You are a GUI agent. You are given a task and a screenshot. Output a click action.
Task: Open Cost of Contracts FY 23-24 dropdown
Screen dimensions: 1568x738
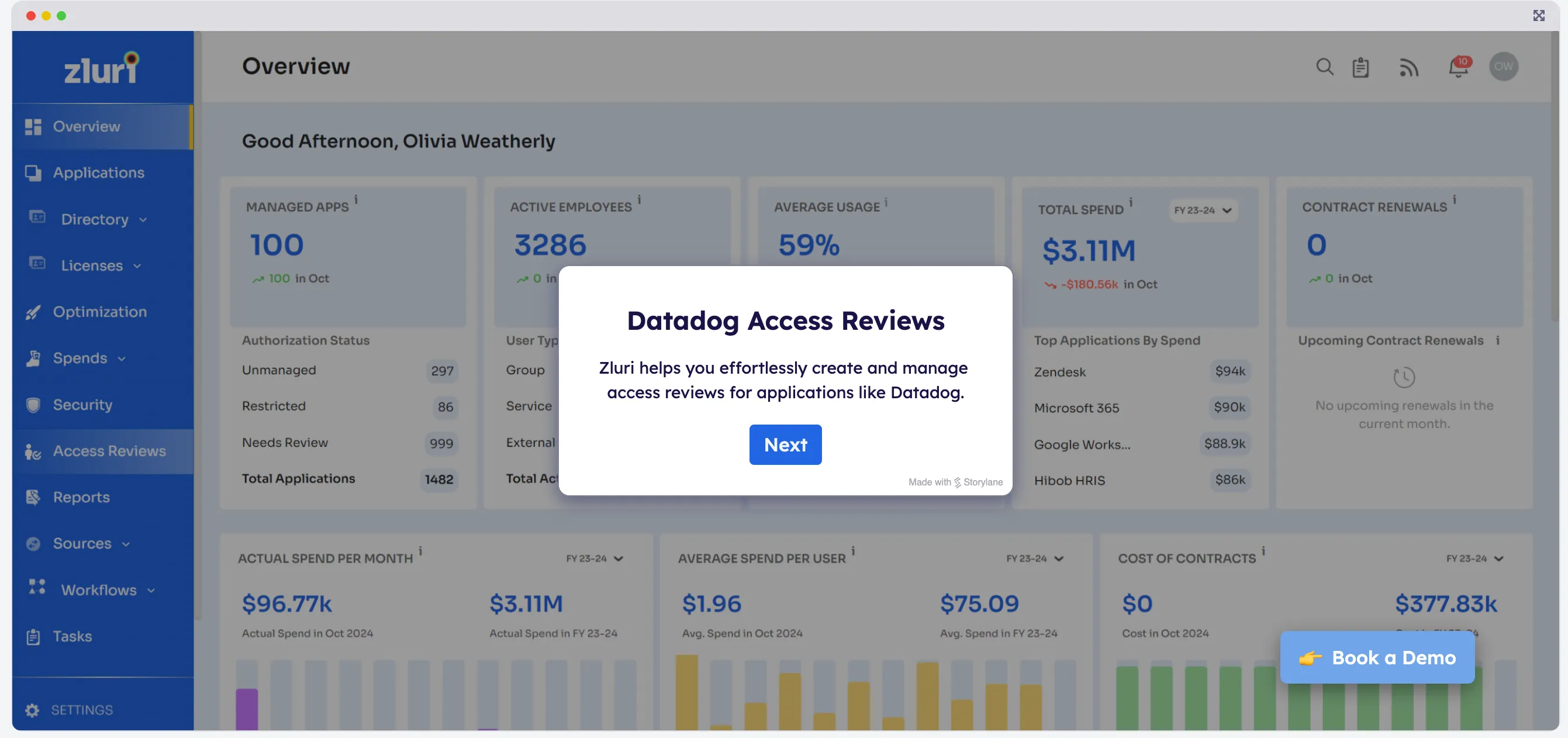click(x=1474, y=558)
